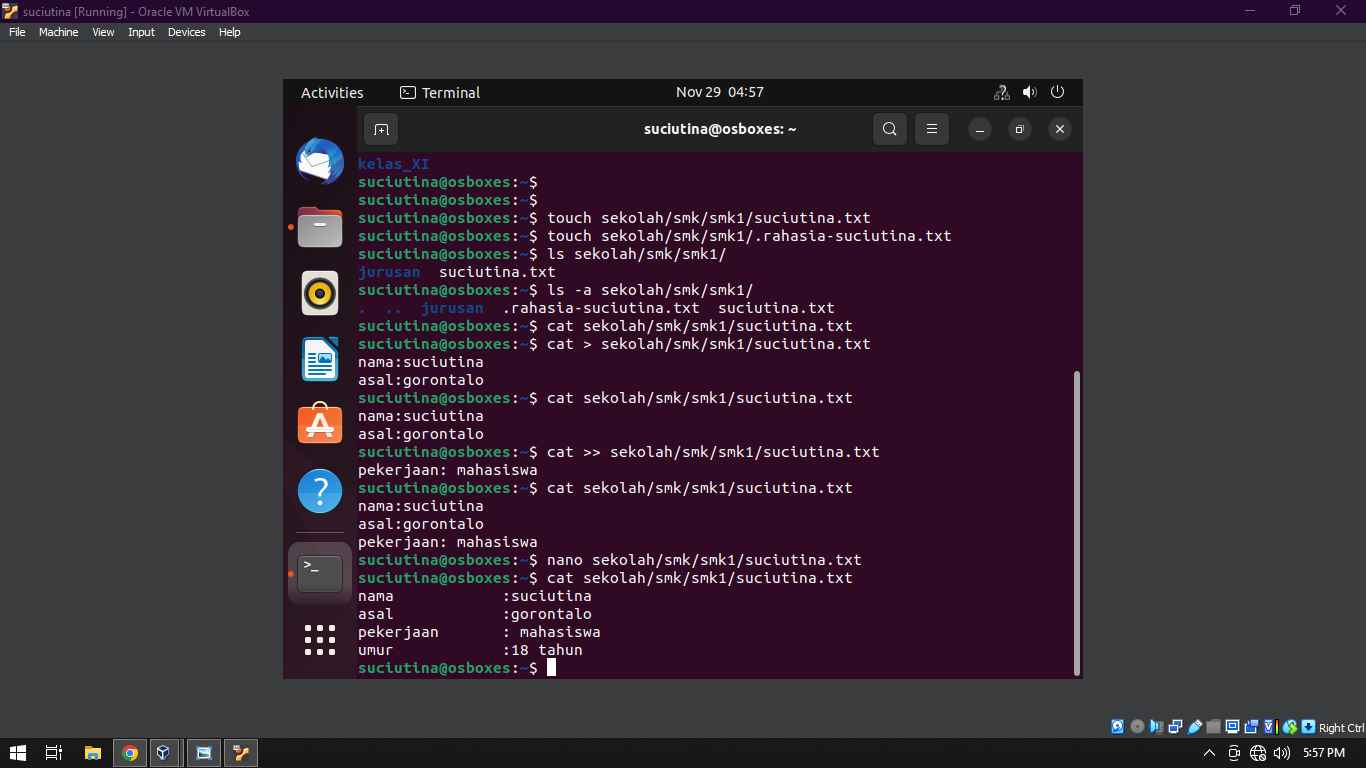Launch Rhythmbox from the Ubuntu dock
Viewport: 1366px width, 768px height.
click(x=320, y=294)
